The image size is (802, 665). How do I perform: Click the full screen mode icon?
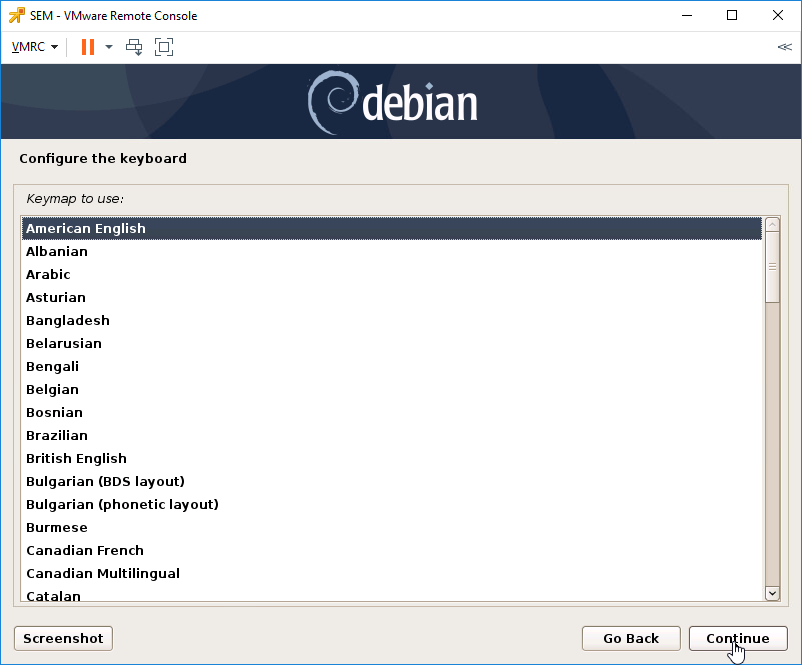(164, 47)
